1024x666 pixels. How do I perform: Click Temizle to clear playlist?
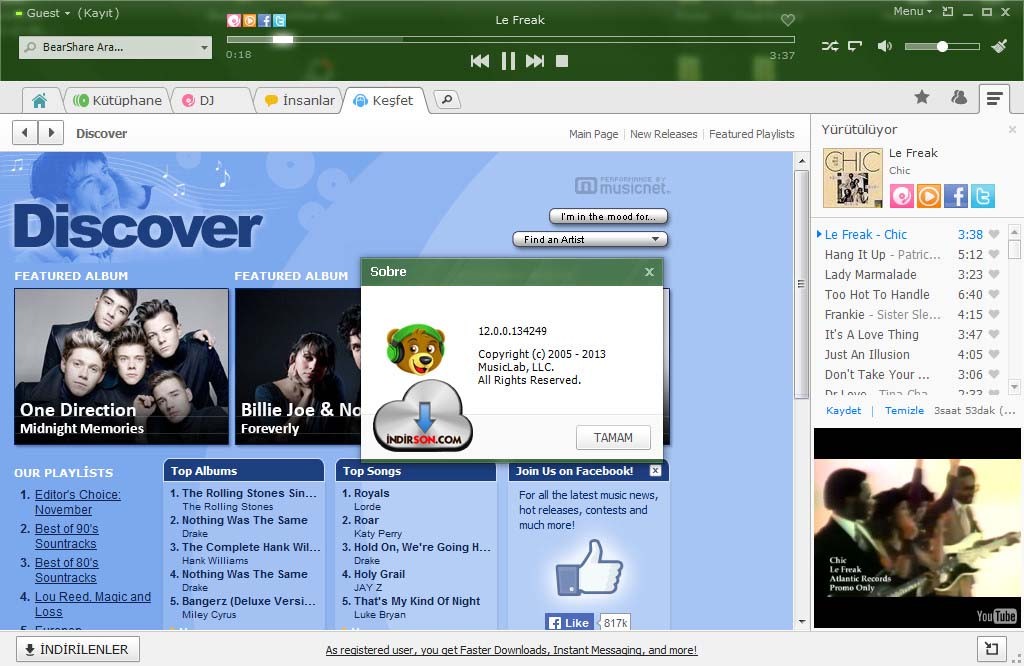pos(904,411)
